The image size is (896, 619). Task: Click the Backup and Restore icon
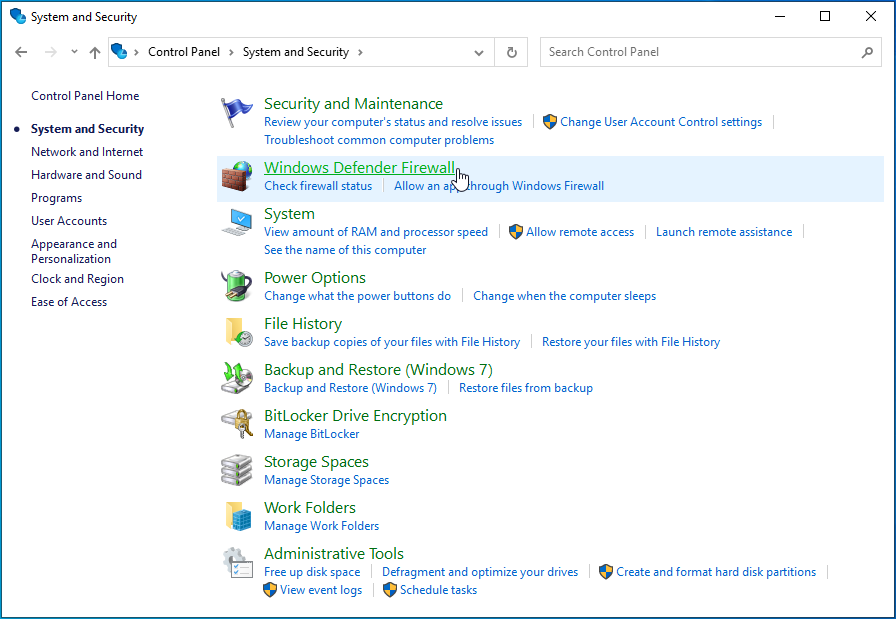click(x=237, y=378)
